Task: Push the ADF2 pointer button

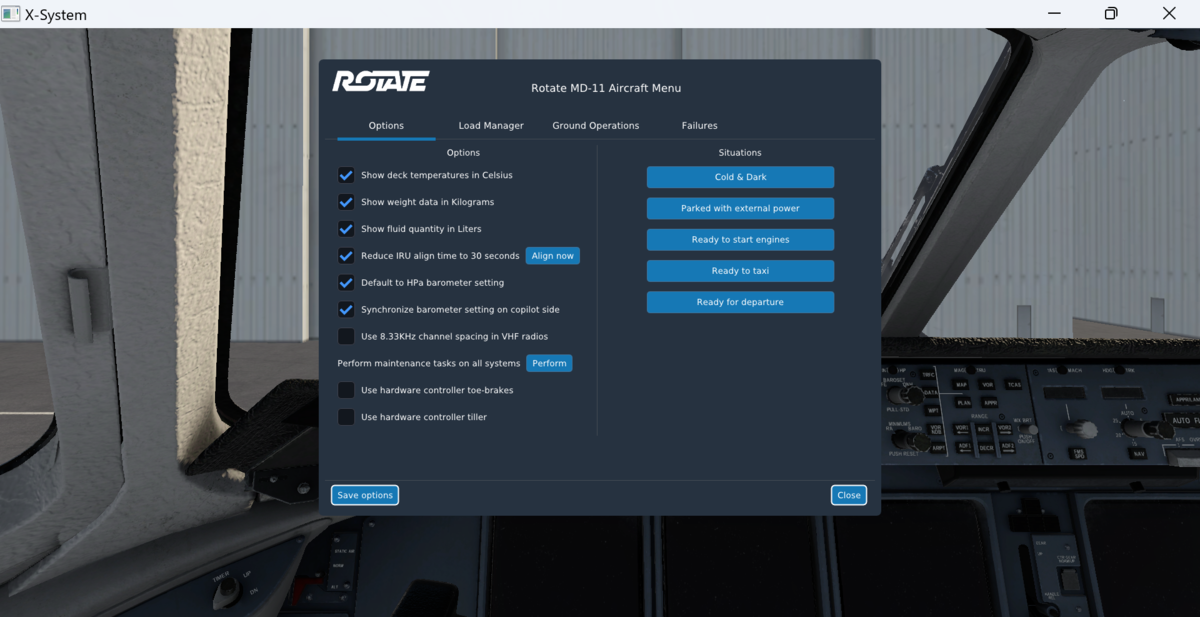Action: point(1007,448)
